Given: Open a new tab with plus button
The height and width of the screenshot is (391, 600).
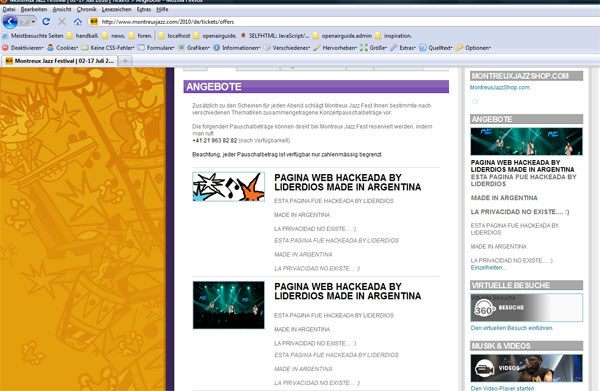Looking at the screenshot, I should click(125, 60).
